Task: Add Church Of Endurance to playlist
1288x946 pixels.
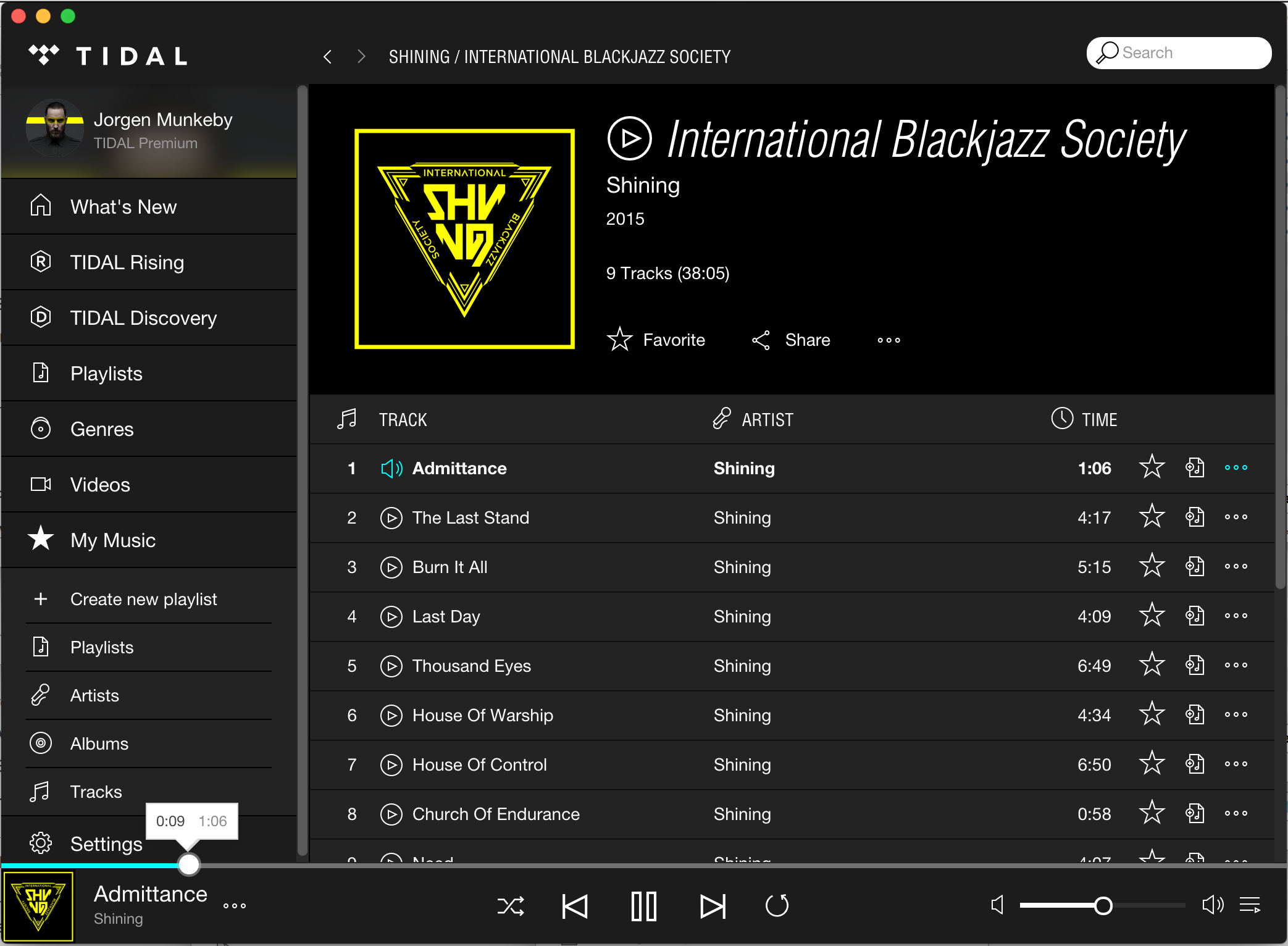Action: tap(1195, 813)
